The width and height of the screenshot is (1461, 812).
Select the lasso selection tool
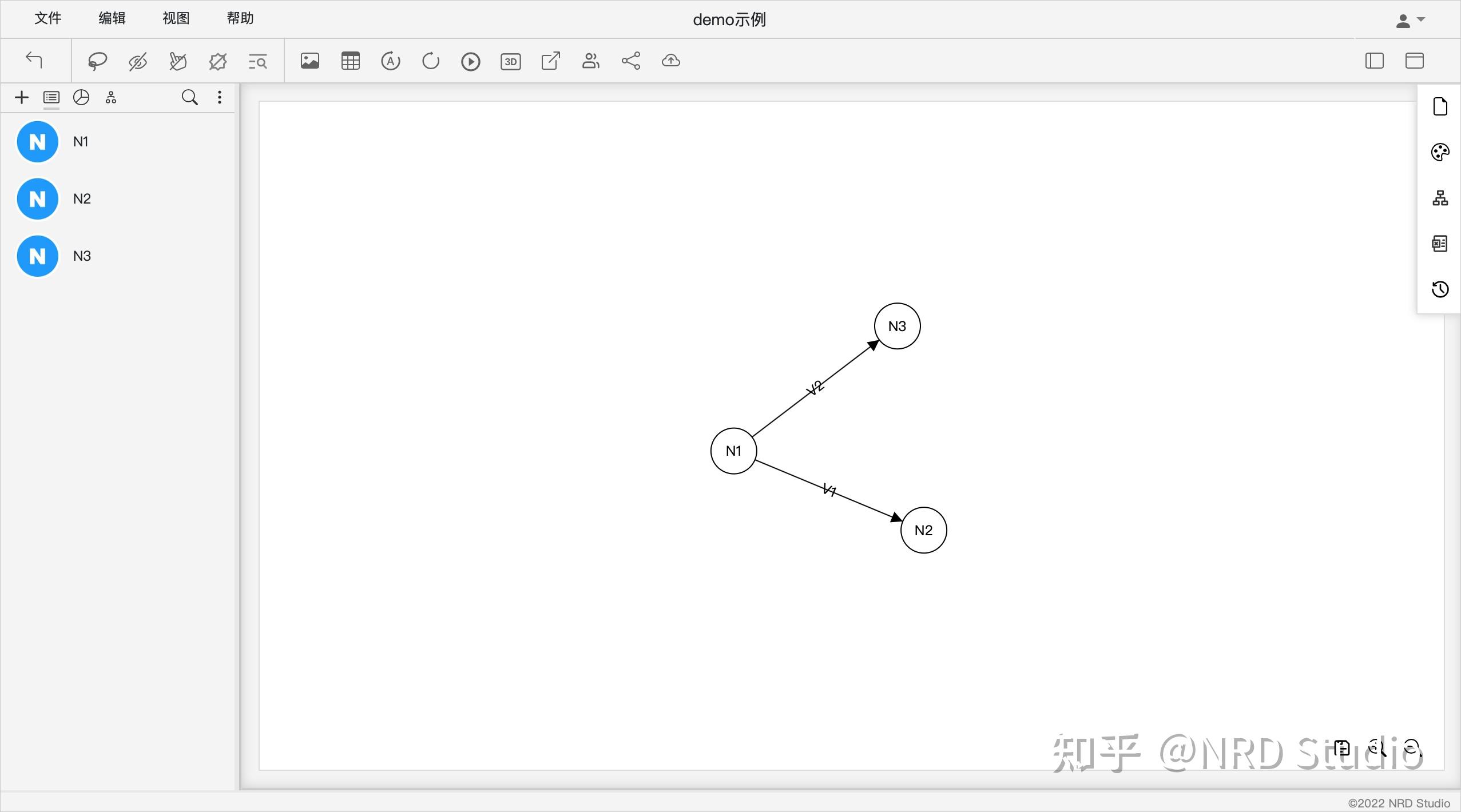97,61
